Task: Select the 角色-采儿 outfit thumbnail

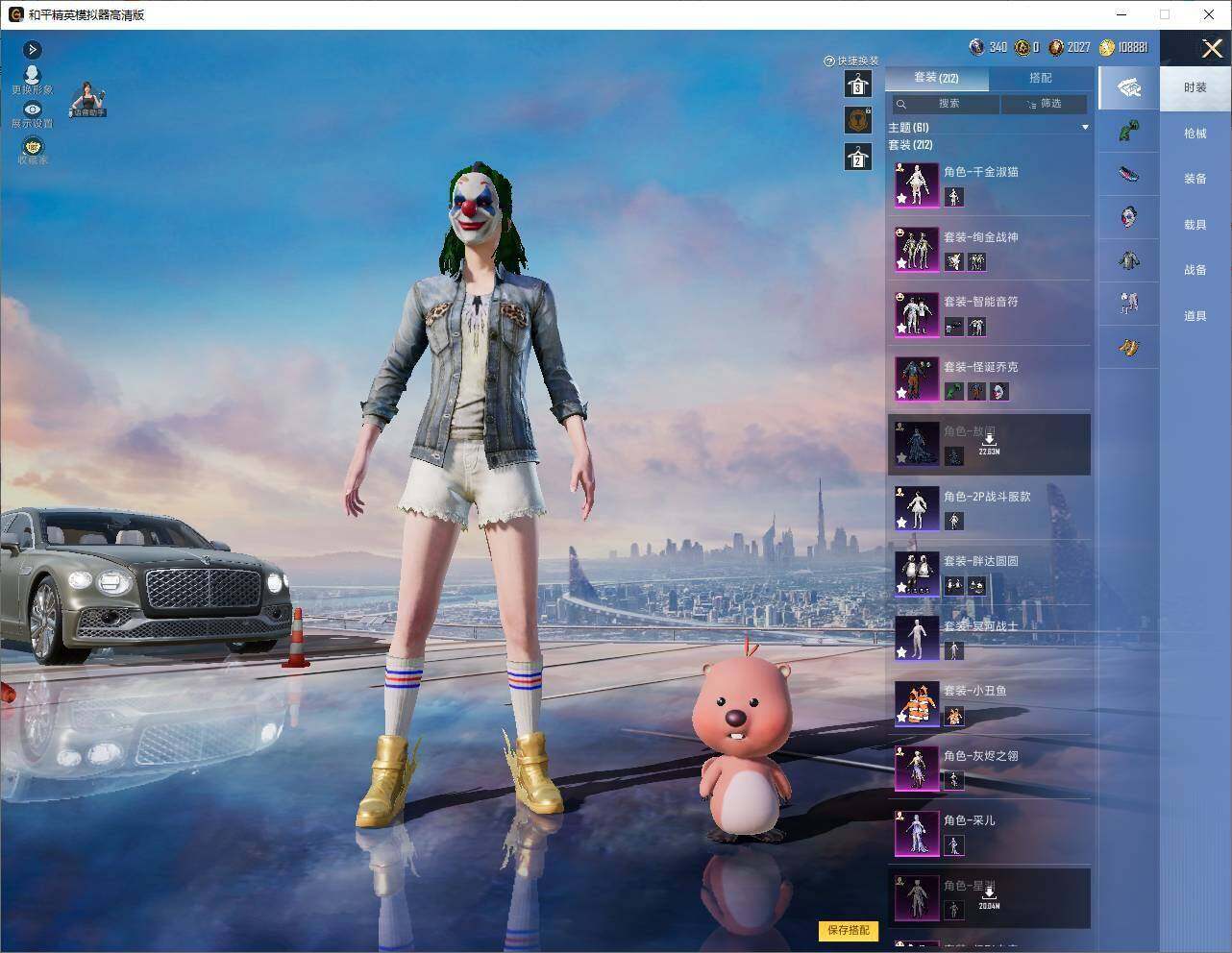Action: tap(917, 833)
